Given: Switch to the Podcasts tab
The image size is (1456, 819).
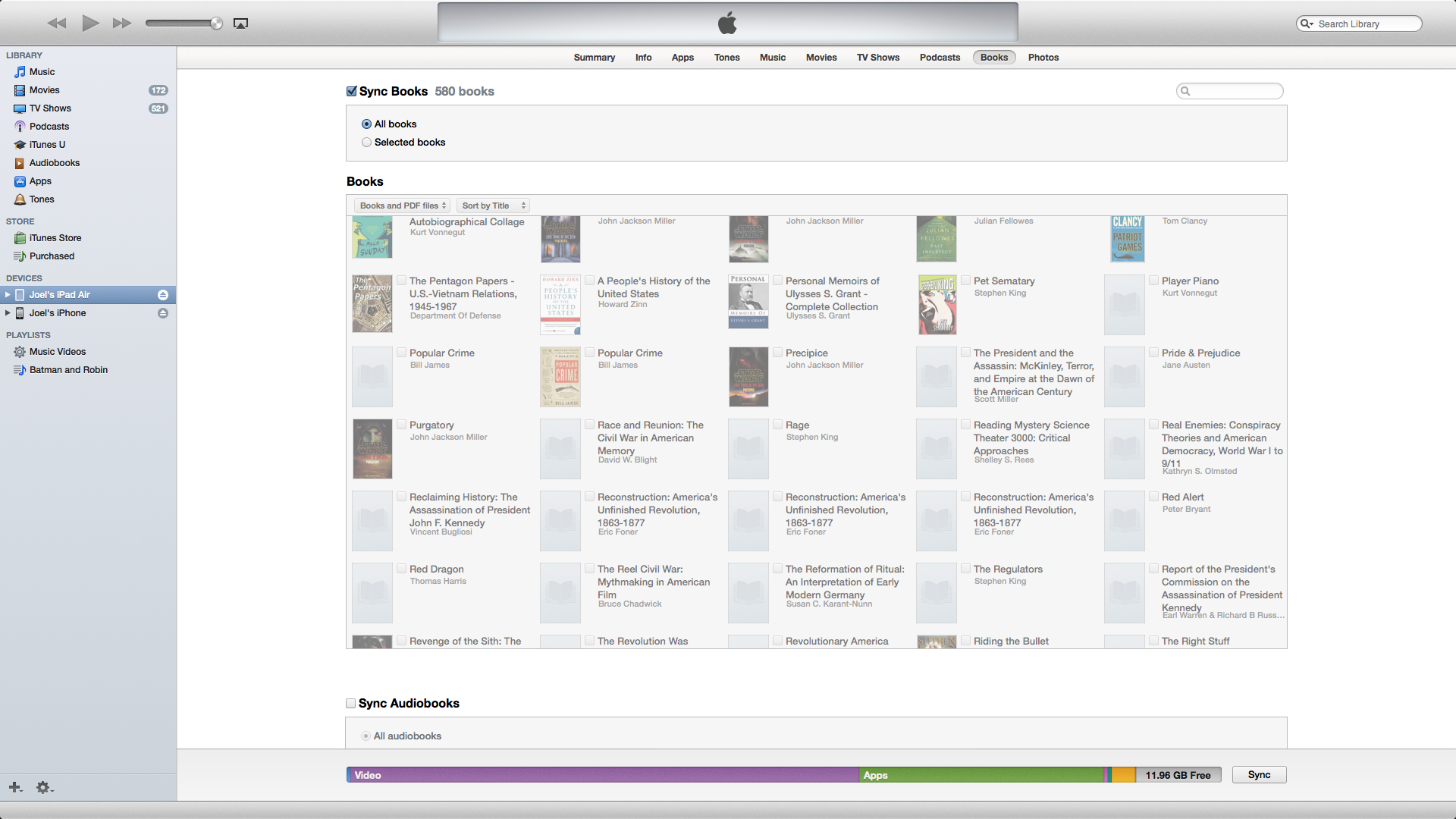Looking at the screenshot, I should [x=940, y=58].
